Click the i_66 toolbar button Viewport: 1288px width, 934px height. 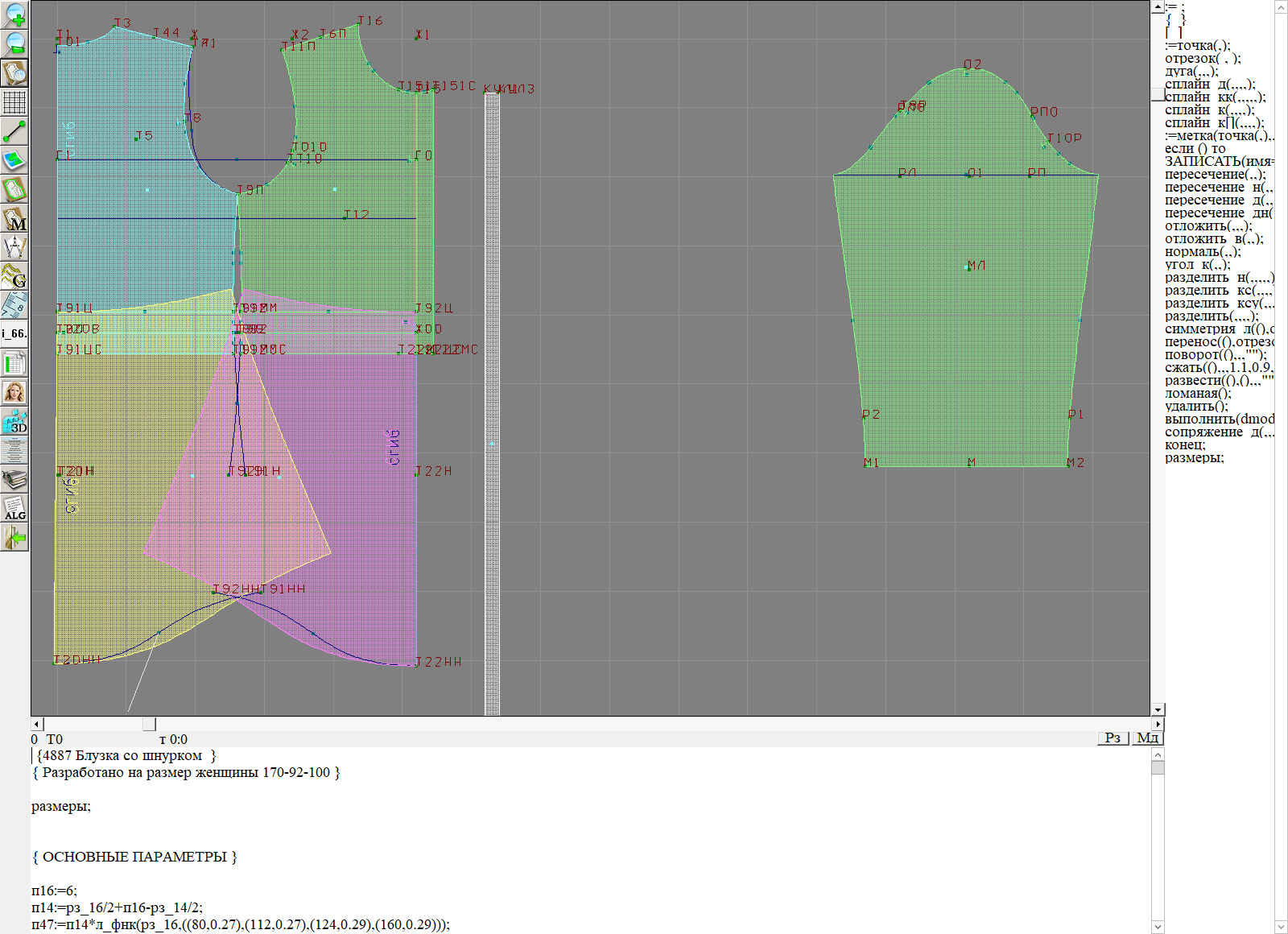click(14, 333)
